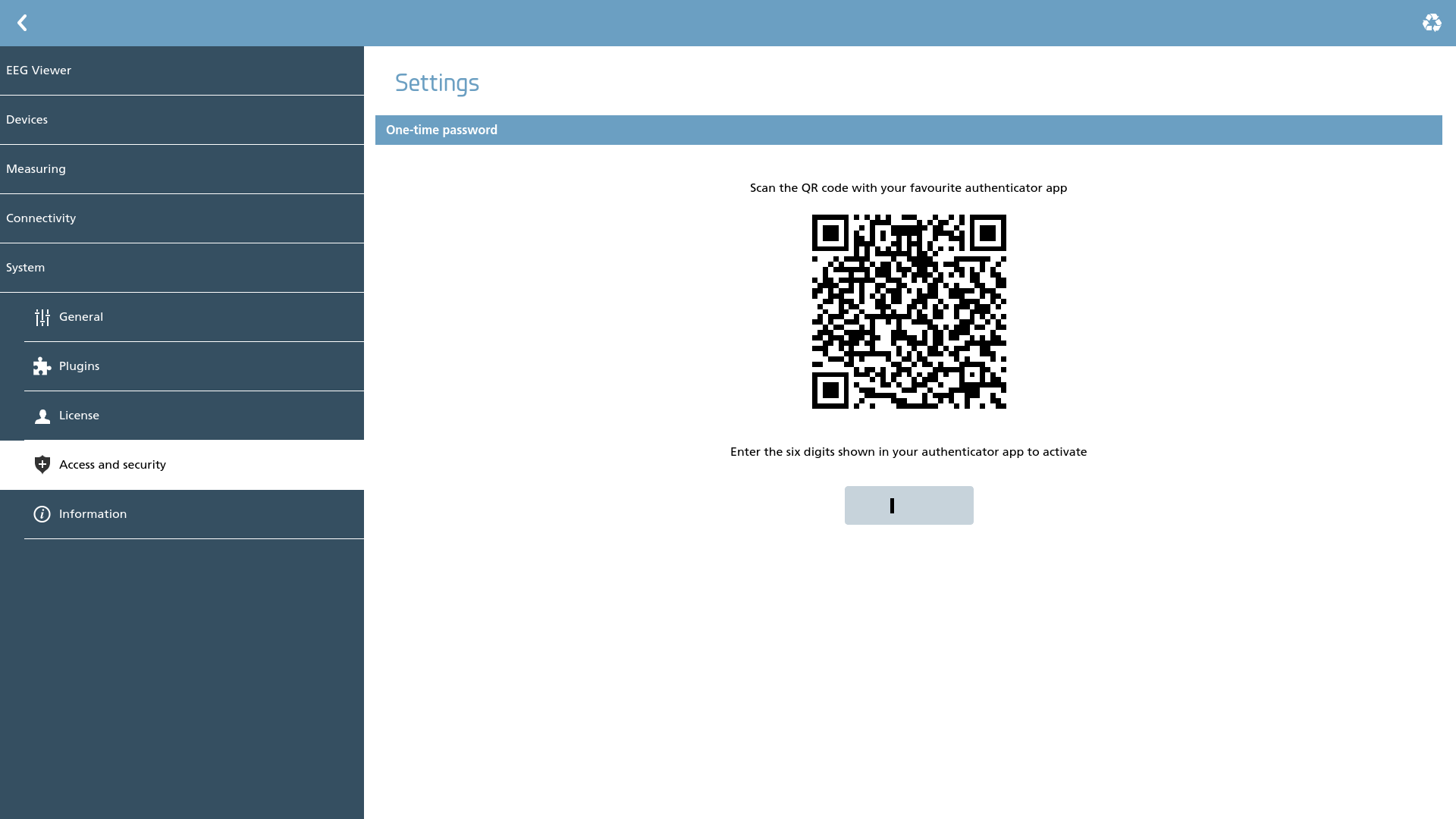Collapse the System settings section
Image resolution: width=1456 pixels, height=819 pixels.
[182, 268]
